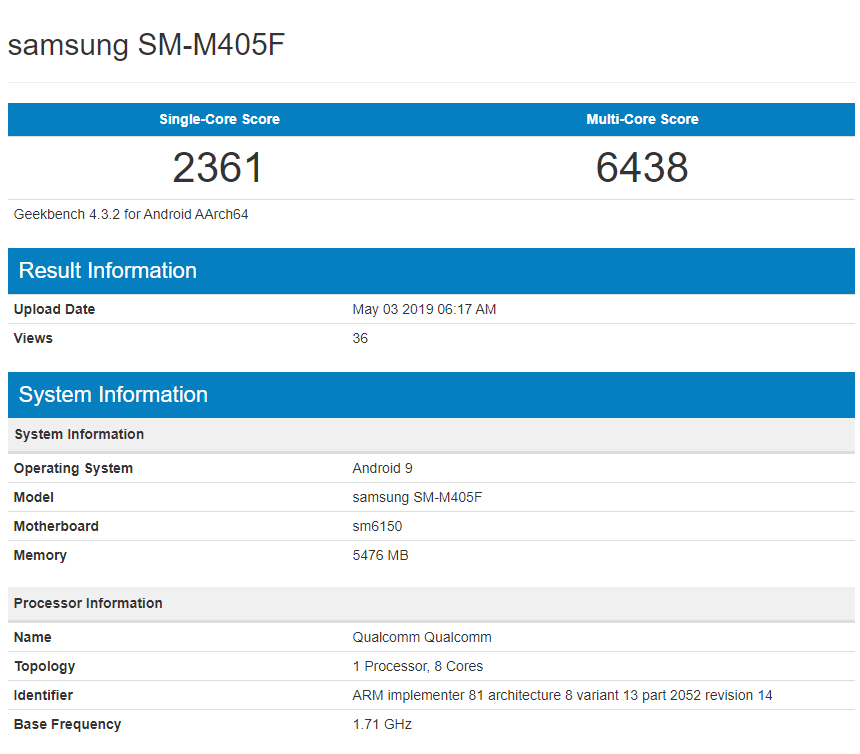Viewport: 860px width, 754px height.
Task: Click the Operating System value Android 9
Action: pyautogui.click(x=382, y=468)
